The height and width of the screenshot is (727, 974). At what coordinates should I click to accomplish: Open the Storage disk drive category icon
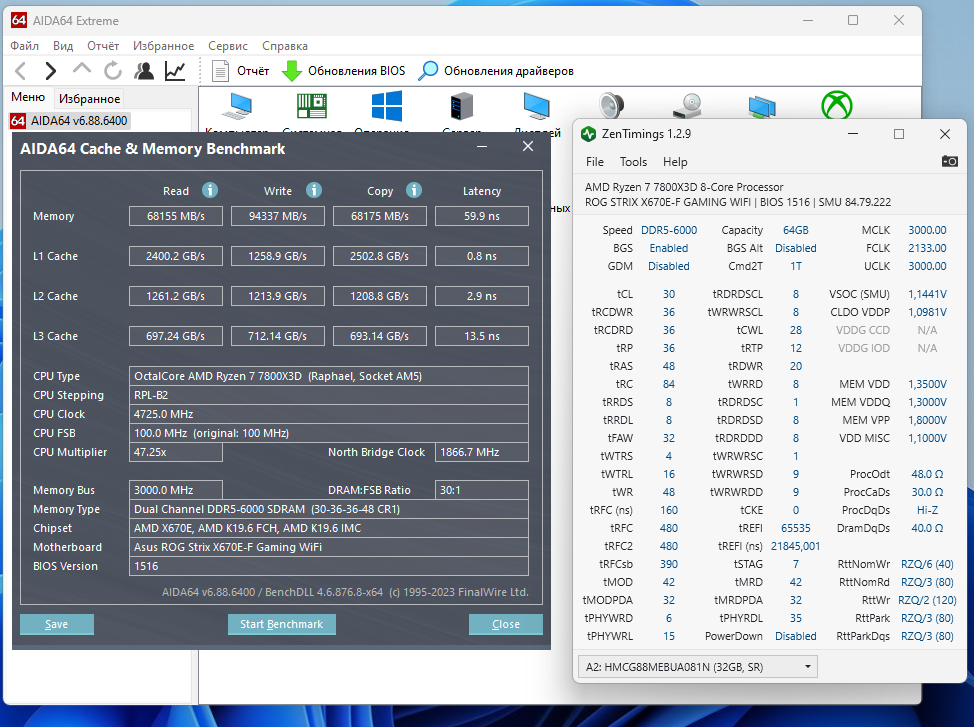687,106
